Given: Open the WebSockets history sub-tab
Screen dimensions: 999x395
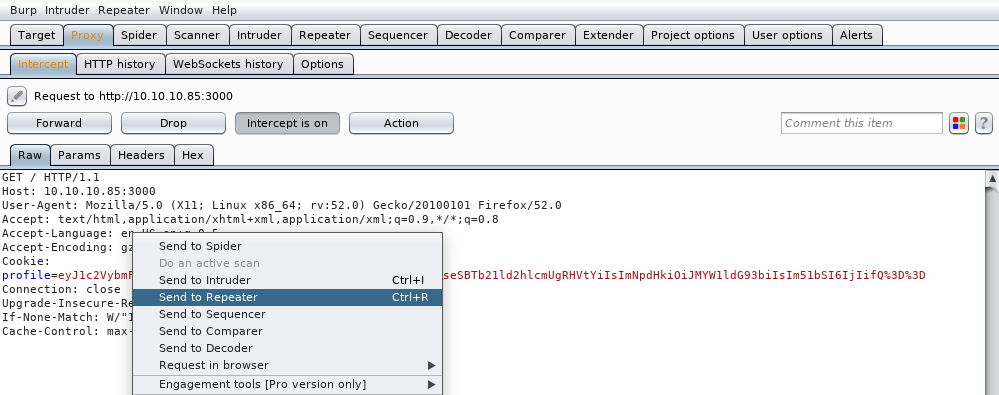Looking at the screenshot, I should pos(228,64).
